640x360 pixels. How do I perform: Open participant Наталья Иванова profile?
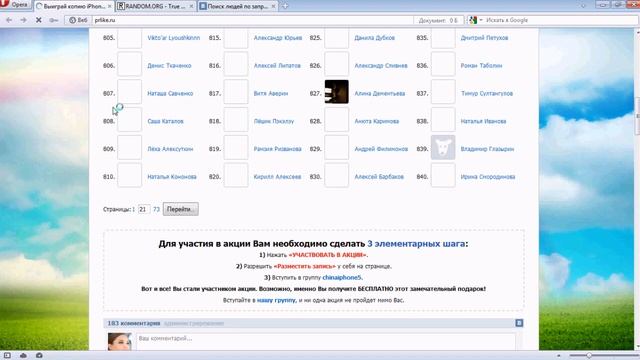[x=483, y=121]
